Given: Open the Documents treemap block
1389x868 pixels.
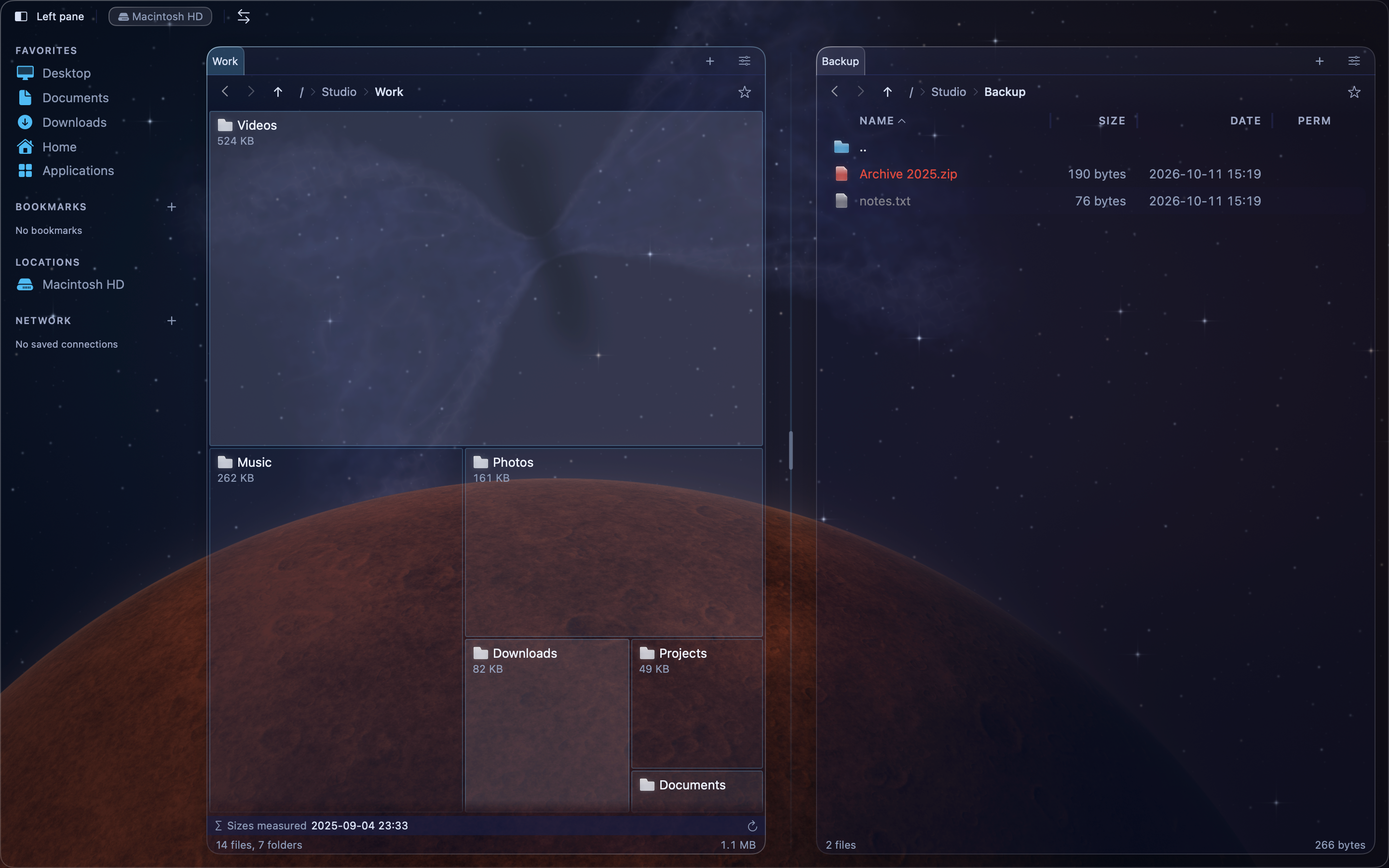Looking at the screenshot, I should 696,791.
